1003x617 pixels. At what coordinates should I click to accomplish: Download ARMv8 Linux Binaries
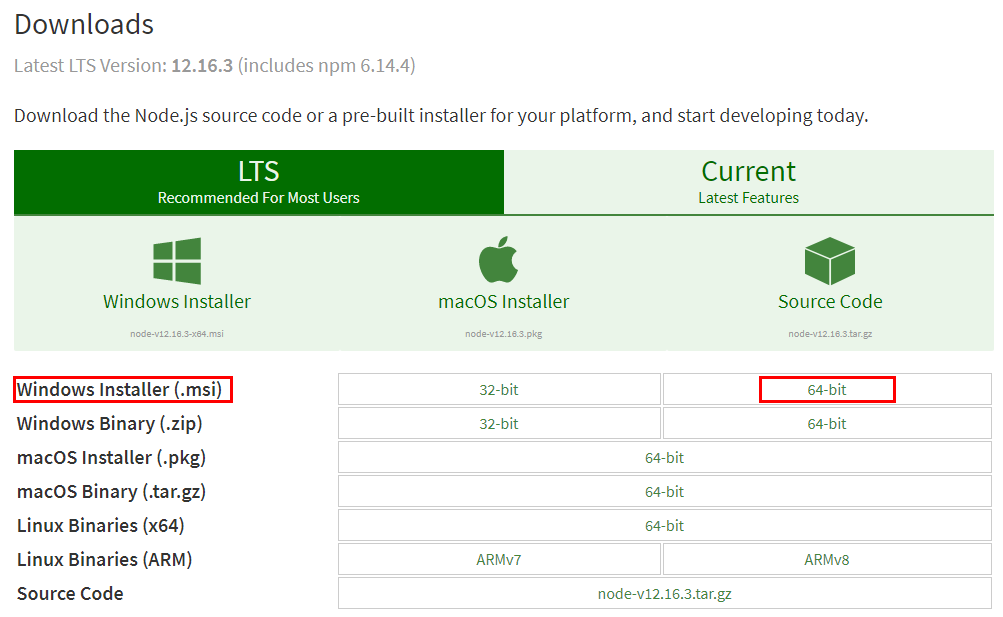point(827,559)
